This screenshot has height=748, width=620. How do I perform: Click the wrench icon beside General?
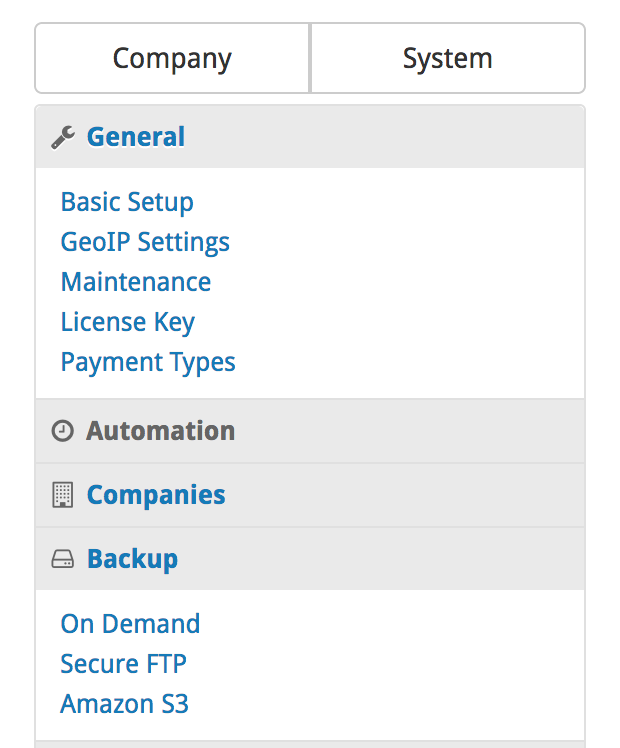[x=63, y=137]
